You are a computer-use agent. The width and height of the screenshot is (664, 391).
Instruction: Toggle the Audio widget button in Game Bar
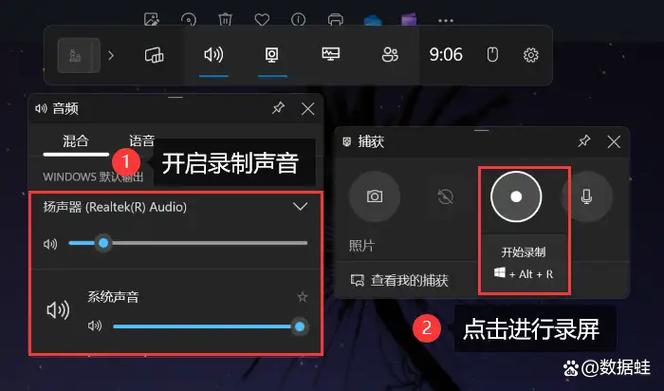coord(214,55)
